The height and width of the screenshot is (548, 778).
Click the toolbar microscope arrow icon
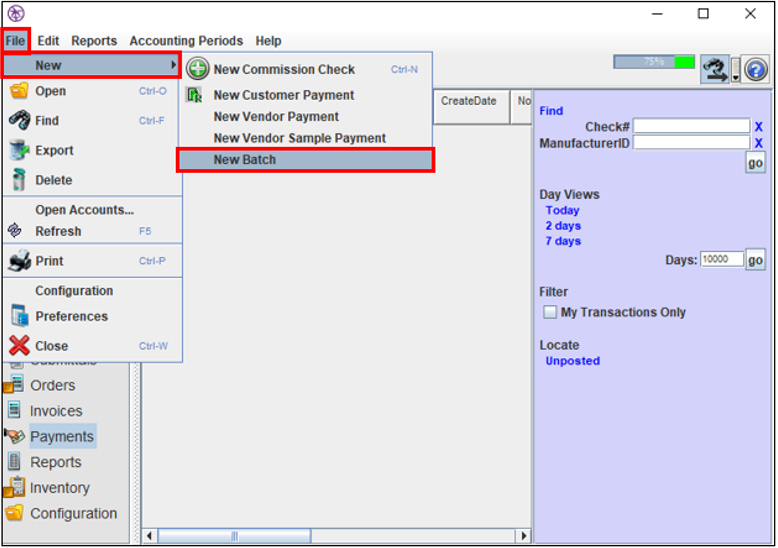(714, 69)
